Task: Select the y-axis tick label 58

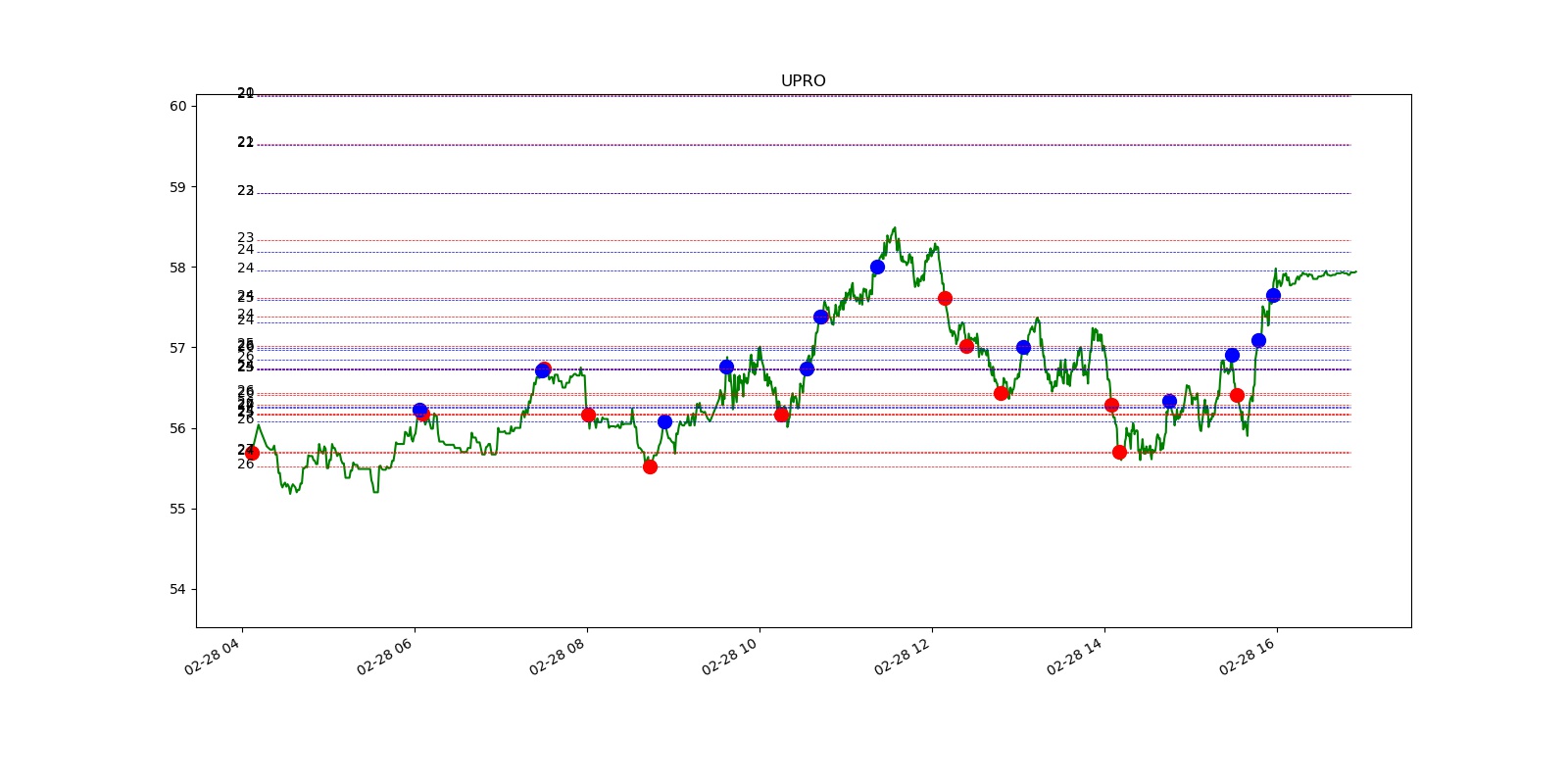Action: 177,267
